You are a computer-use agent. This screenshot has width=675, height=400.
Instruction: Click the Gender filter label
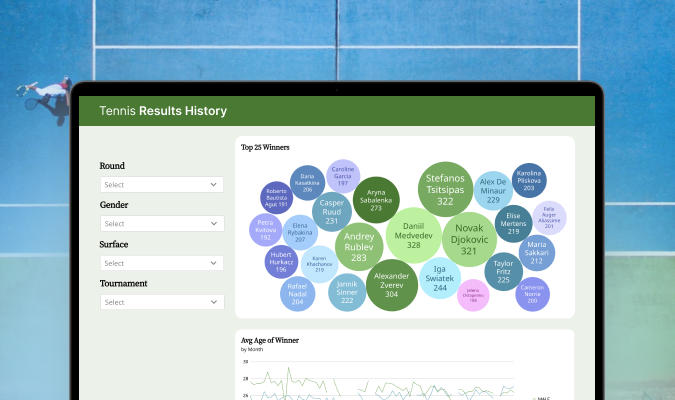coord(114,205)
